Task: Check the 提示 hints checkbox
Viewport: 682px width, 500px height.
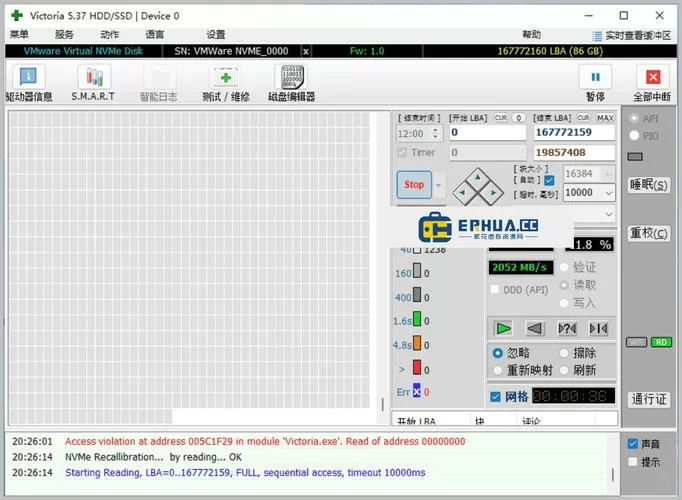Action: pyautogui.click(x=632, y=462)
